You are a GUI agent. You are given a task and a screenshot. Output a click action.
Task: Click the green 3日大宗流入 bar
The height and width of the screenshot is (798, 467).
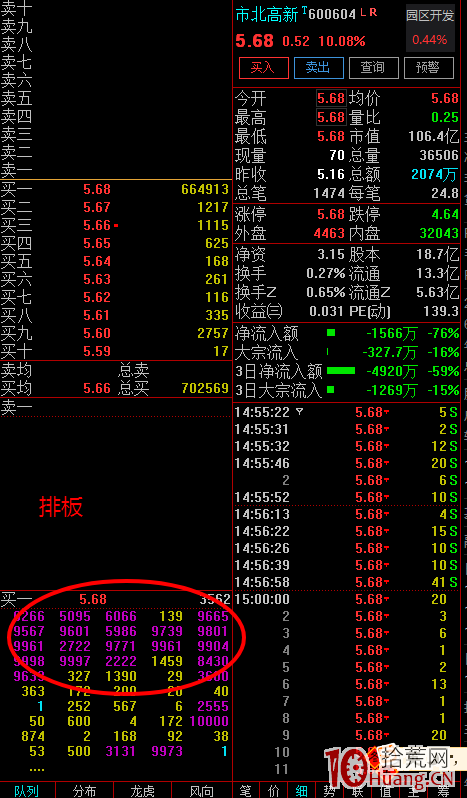tap(331, 390)
